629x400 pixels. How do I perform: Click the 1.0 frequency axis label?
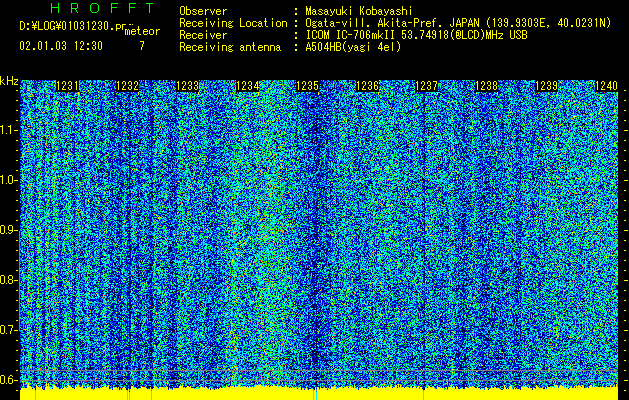point(8,180)
